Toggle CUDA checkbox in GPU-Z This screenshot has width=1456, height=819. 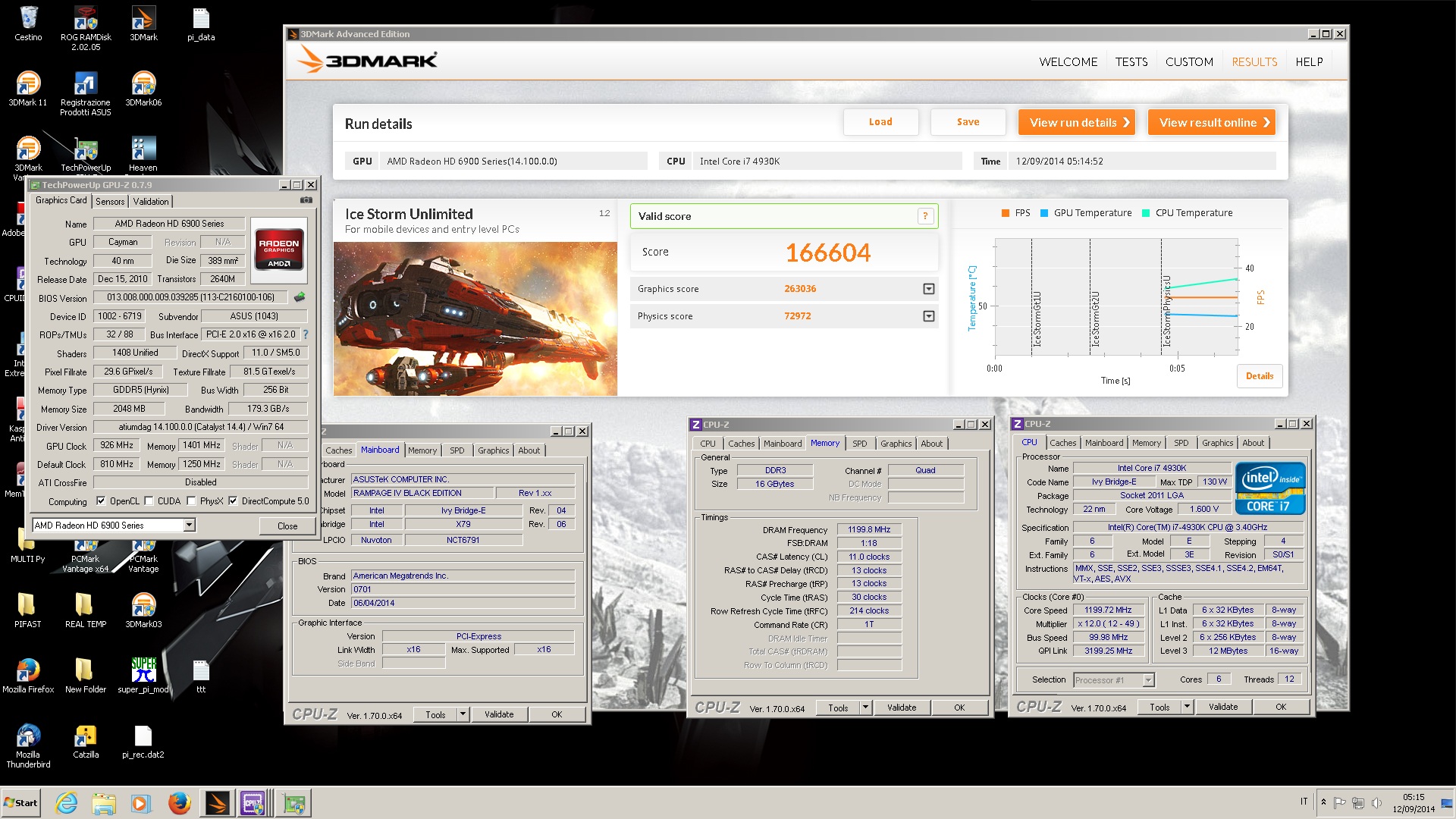(x=149, y=500)
